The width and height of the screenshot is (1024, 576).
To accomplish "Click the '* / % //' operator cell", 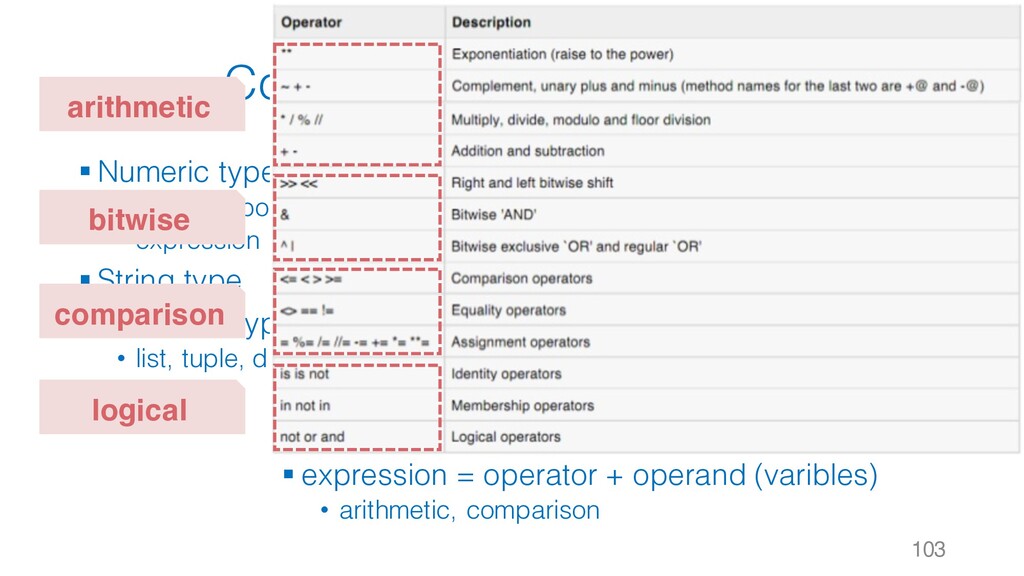I will click(304, 120).
